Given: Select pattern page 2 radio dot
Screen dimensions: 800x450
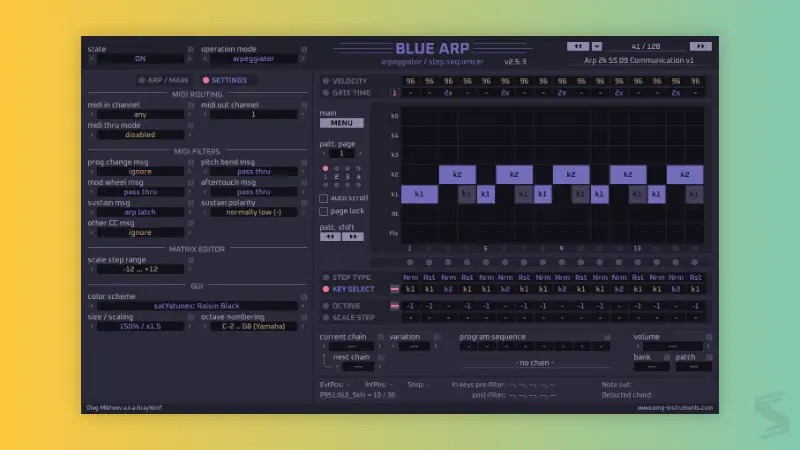Looking at the screenshot, I should click(x=336, y=168).
